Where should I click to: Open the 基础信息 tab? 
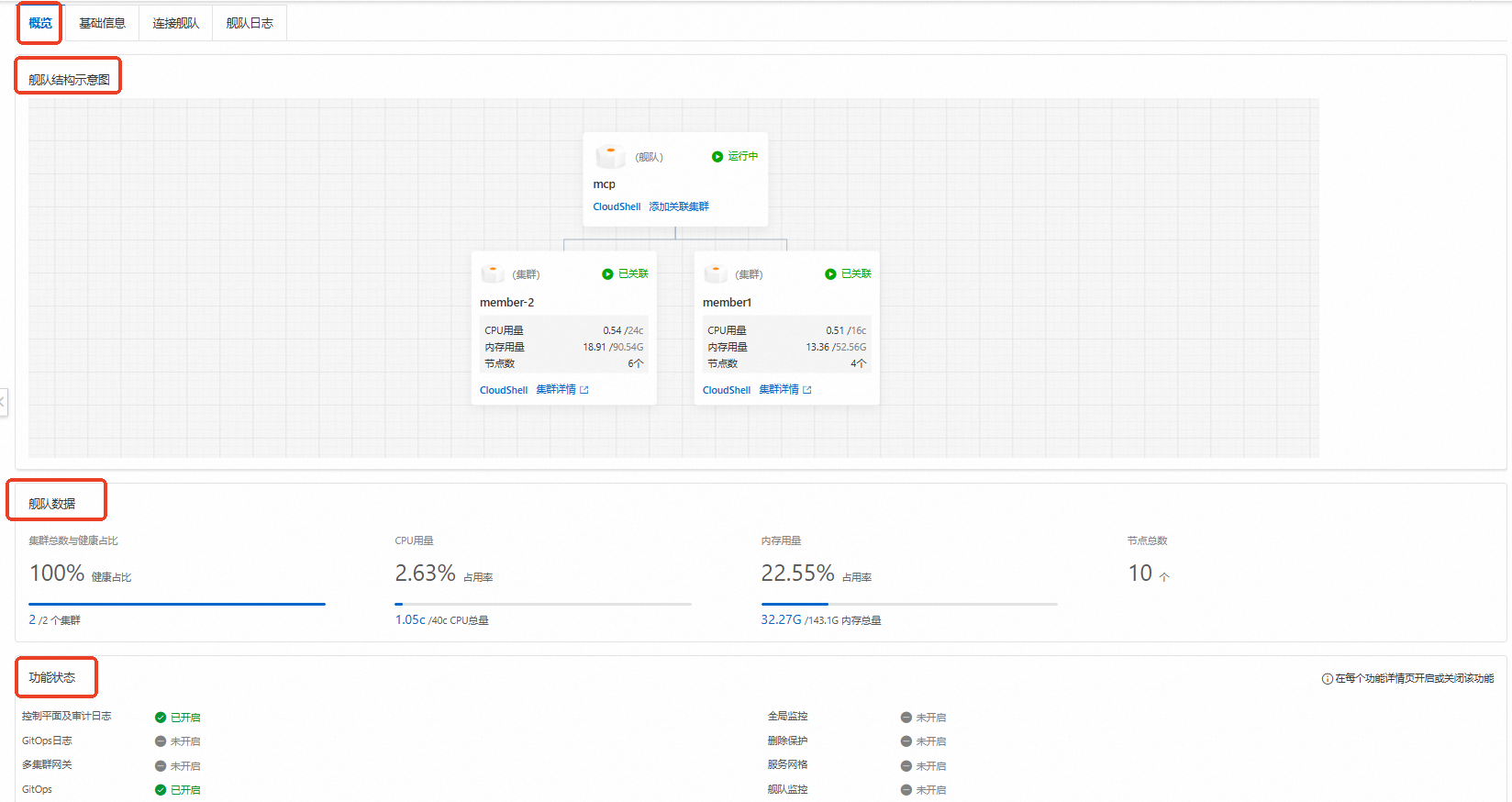pyautogui.click(x=102, y=23)
